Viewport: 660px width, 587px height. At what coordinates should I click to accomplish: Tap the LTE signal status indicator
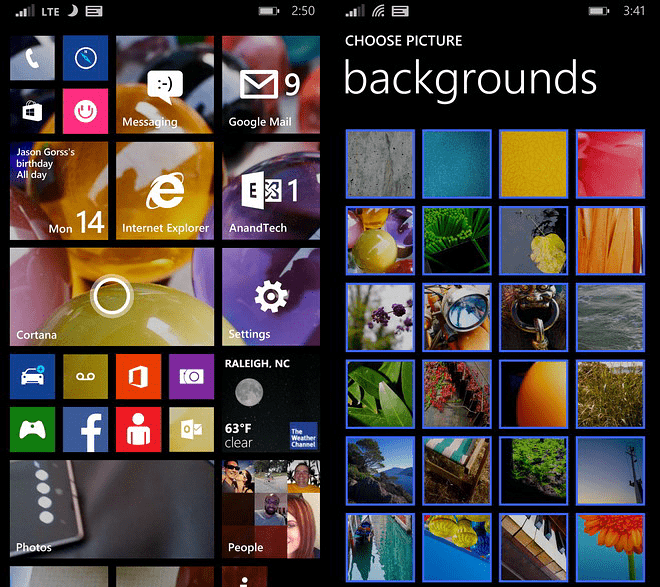(51, 11)
